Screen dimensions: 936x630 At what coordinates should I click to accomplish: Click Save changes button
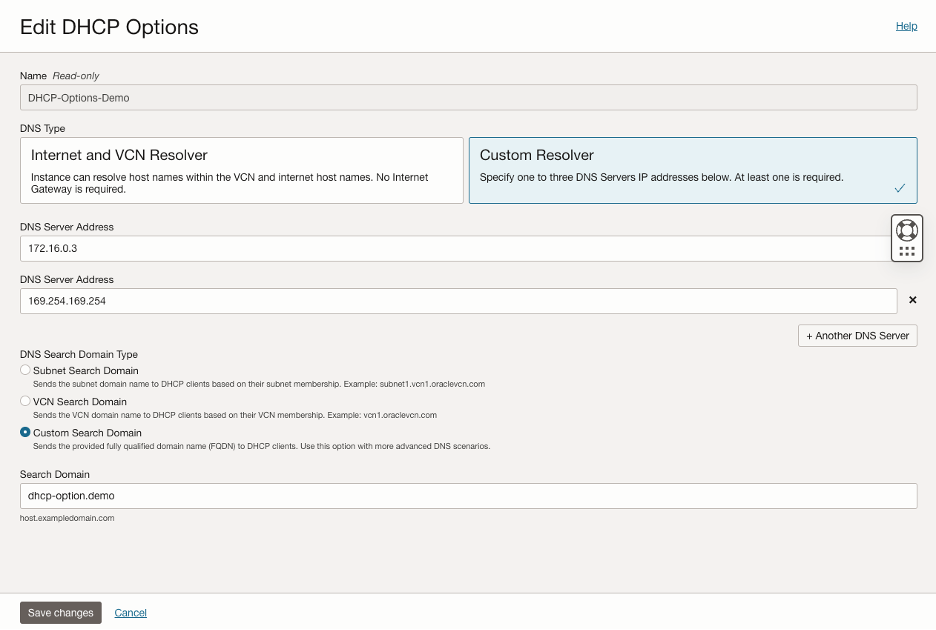(x=61, y=613)
